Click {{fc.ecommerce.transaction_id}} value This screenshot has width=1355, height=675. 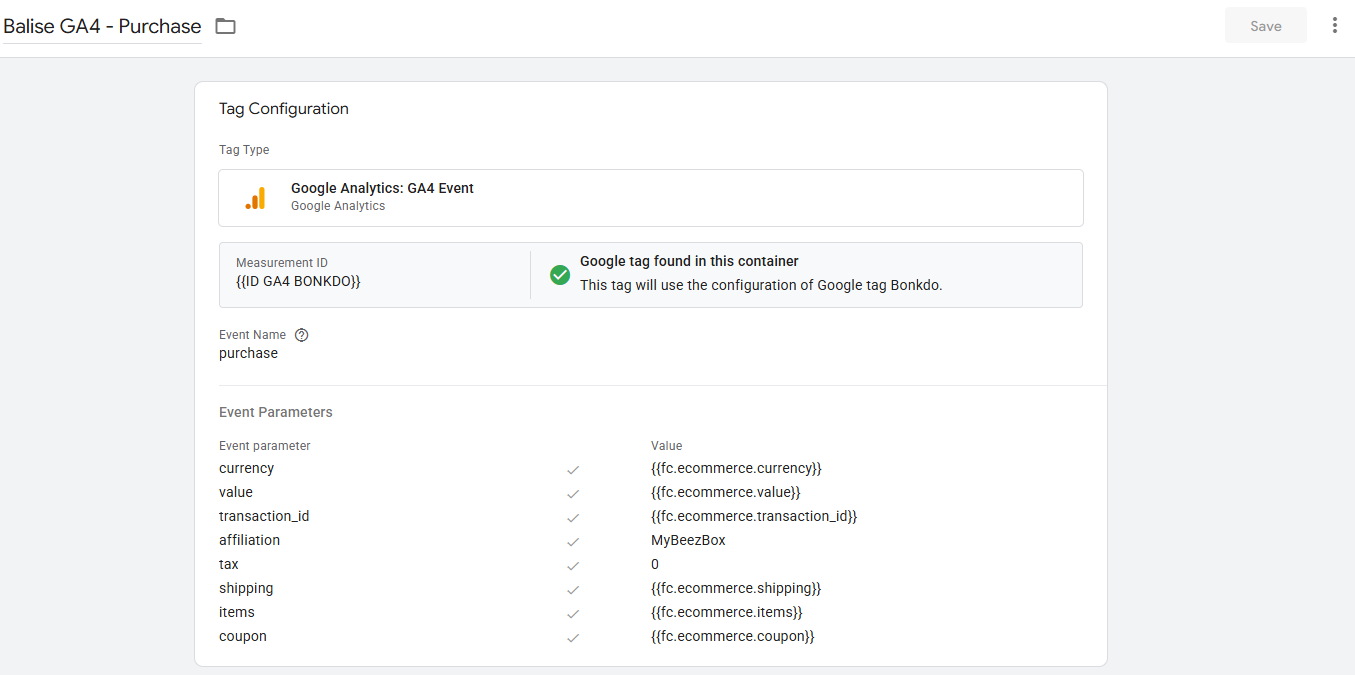point(754,516)
